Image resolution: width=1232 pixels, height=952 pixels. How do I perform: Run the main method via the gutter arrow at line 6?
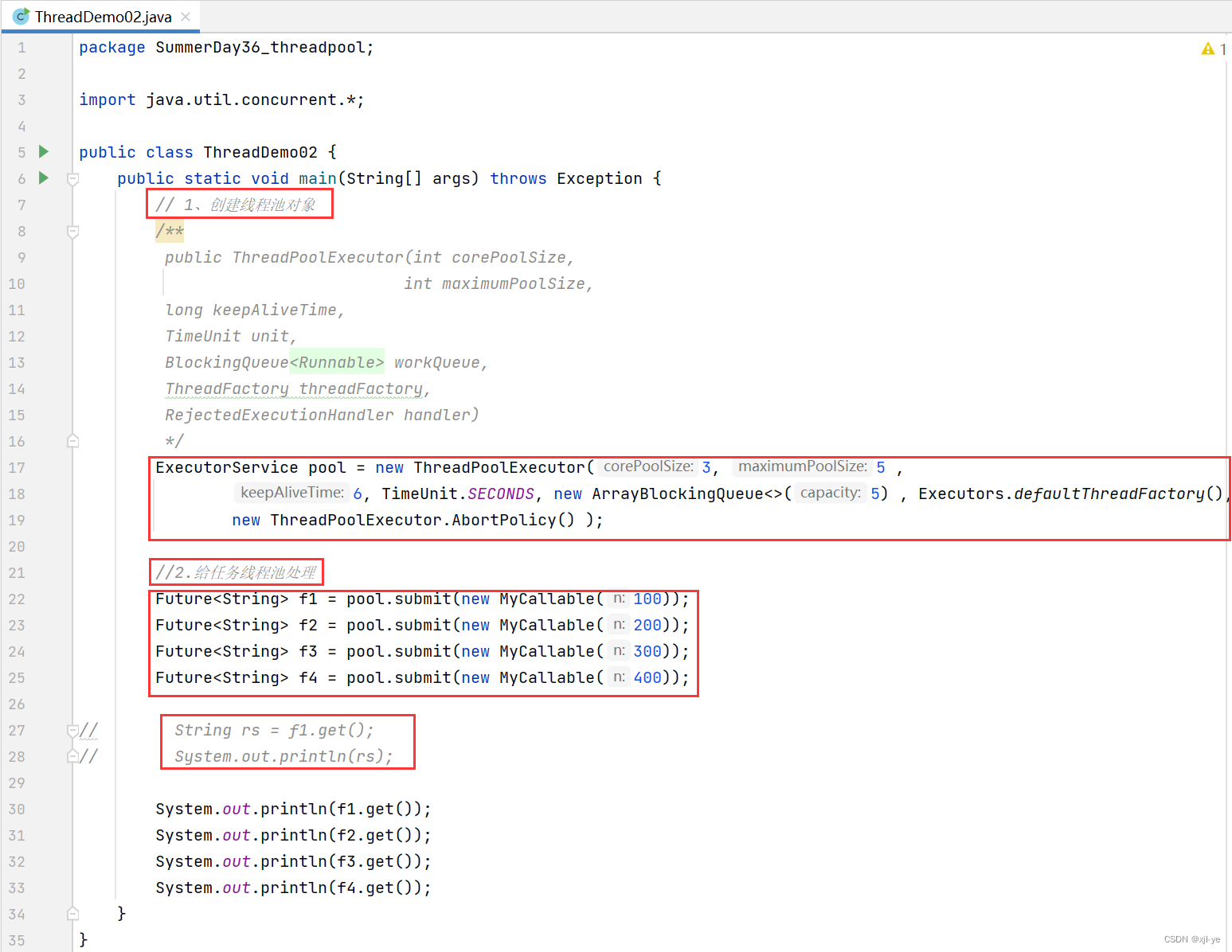[x=44, y=178]
